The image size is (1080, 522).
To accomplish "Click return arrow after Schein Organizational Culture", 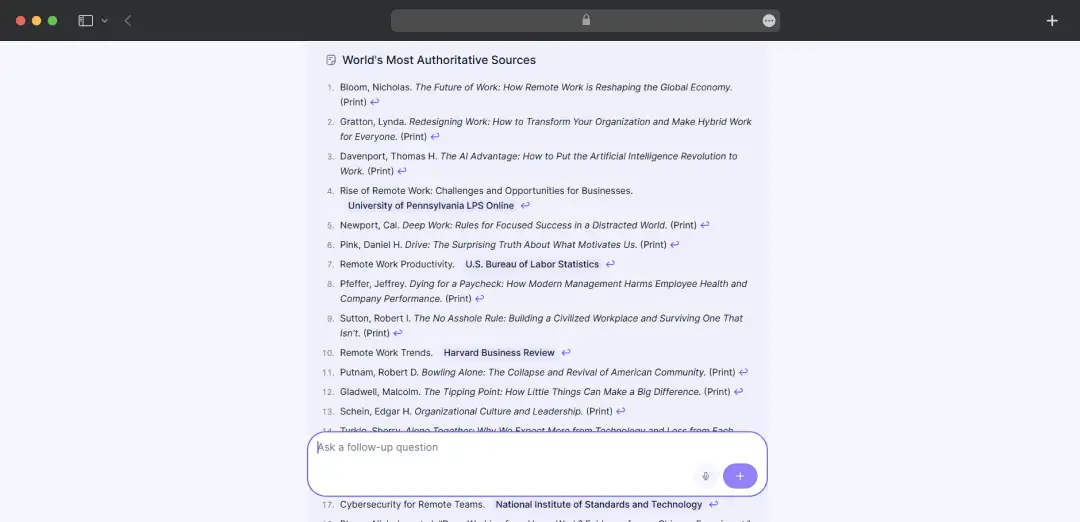I will pos(621,411).
